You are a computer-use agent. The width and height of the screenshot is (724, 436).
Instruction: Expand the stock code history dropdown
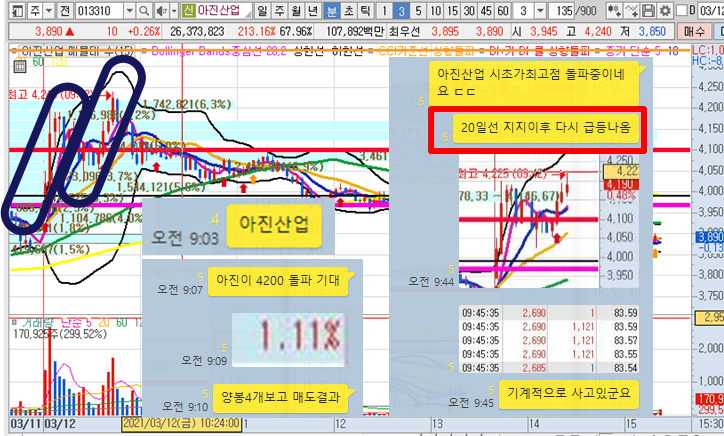(x=130, y=10)
